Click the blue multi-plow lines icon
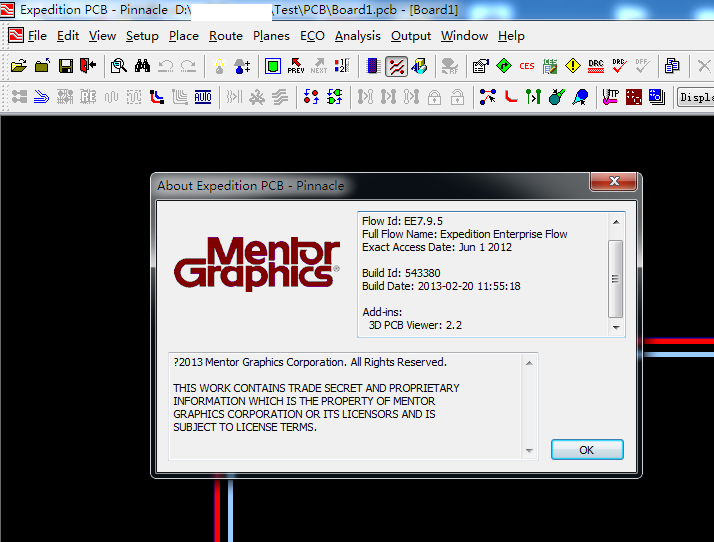The width and height of the screenshot is (714, 542). pyautogui.click(x=41, y=97)
